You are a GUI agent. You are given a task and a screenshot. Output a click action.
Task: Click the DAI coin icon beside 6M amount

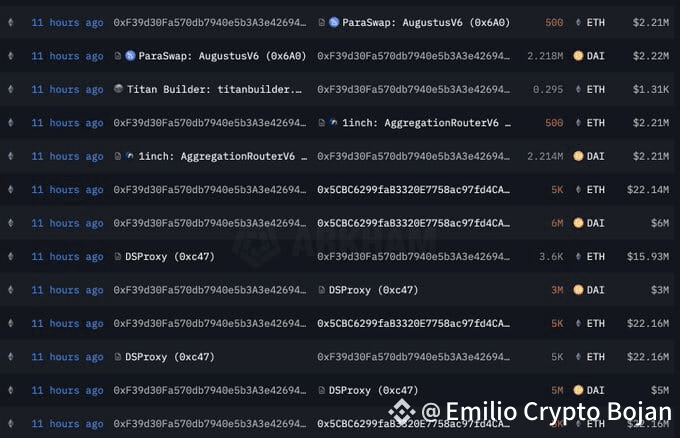578,223
